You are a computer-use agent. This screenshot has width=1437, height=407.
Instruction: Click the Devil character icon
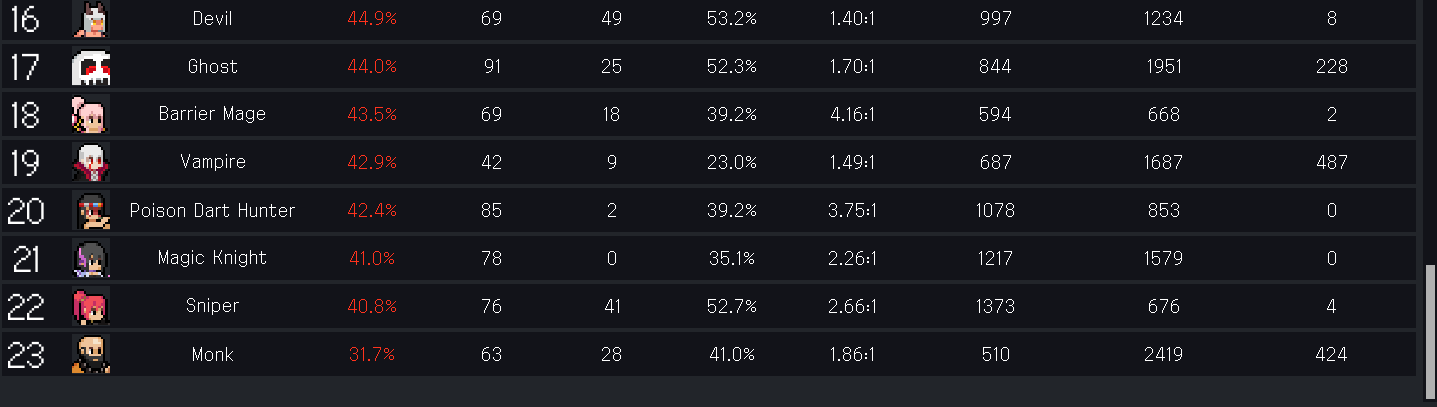pyautogui.click(x=90, y=19)
